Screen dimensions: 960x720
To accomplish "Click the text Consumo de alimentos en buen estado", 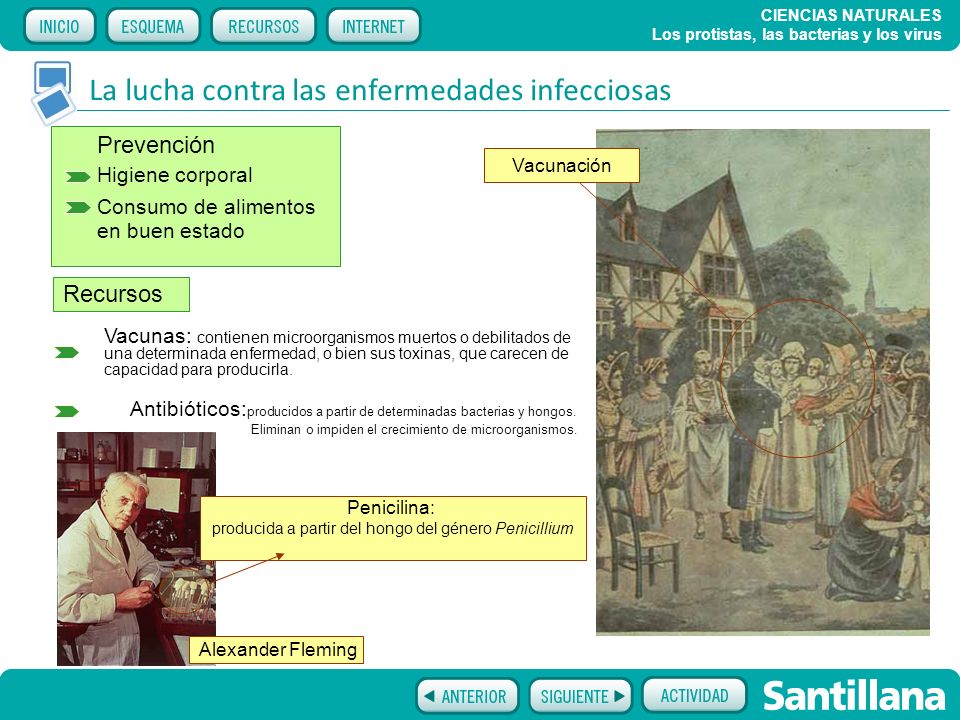I will [x=206, y=219].
